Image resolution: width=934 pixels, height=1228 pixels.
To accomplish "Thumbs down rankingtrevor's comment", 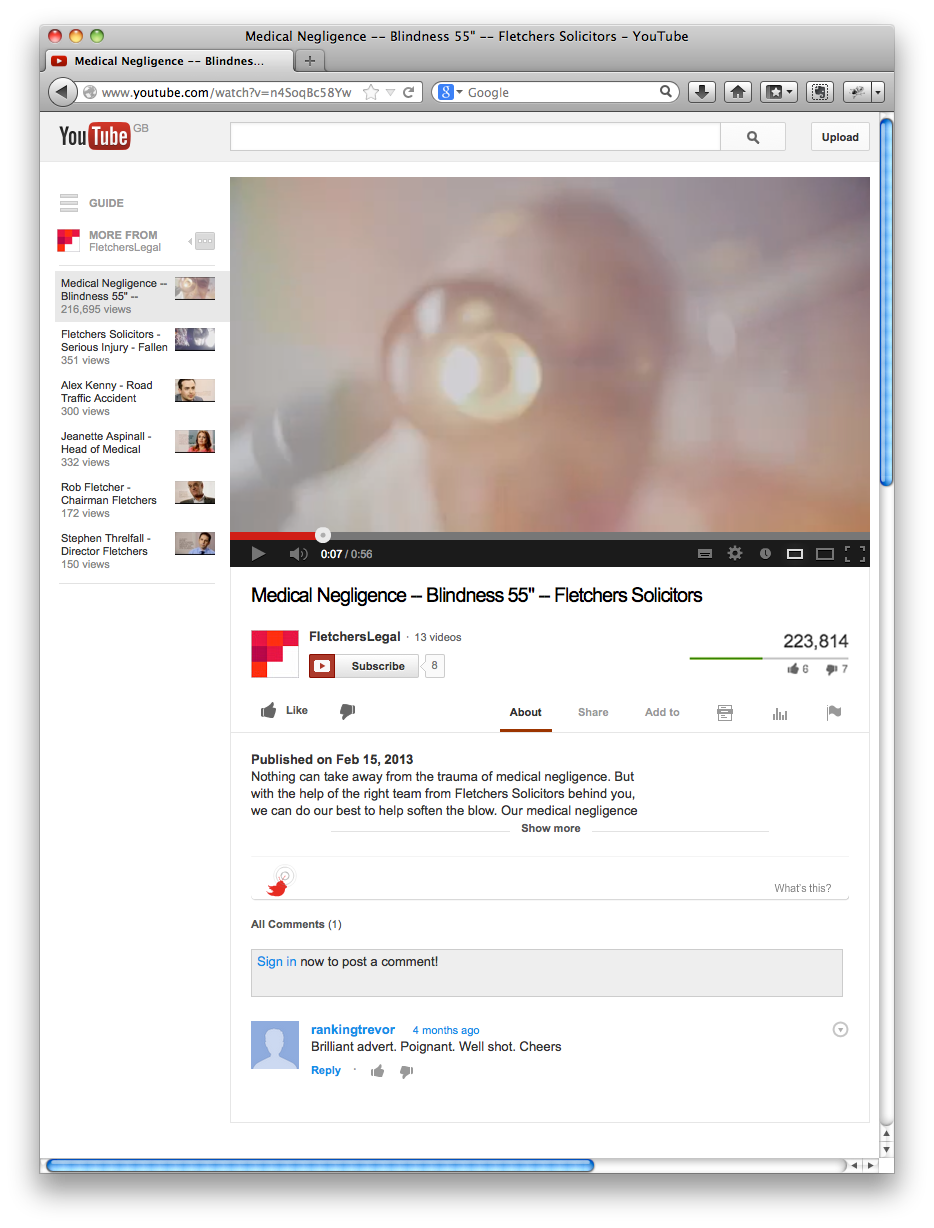I will (406, 1071).
